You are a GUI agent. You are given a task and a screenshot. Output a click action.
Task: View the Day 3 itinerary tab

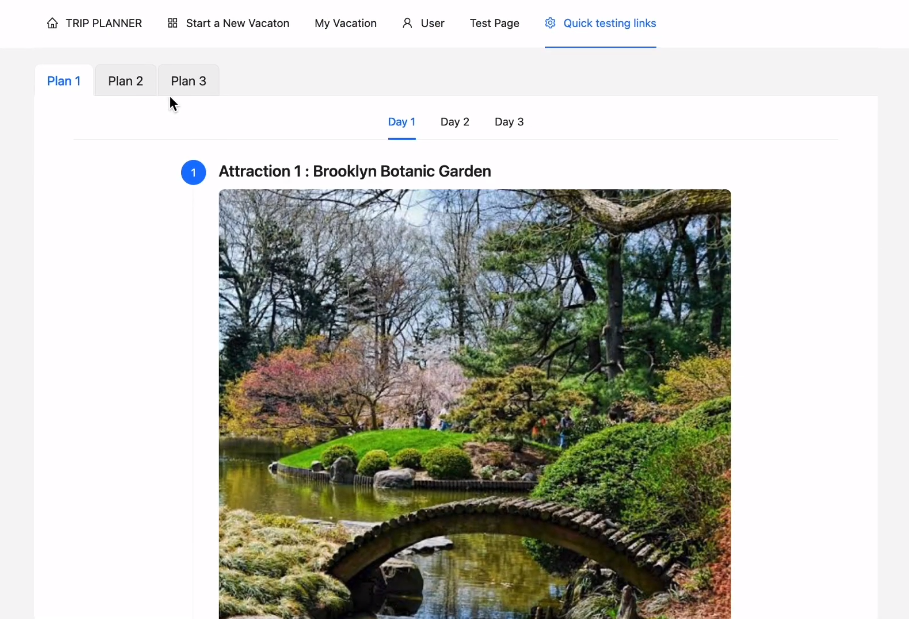point(509,122)
